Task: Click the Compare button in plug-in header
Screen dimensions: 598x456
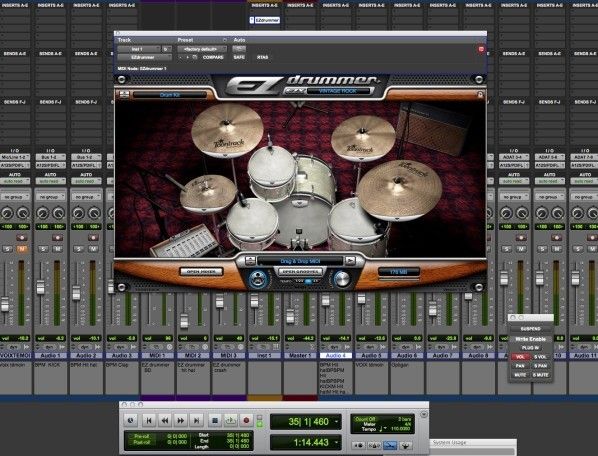Action: coord(213,57)
